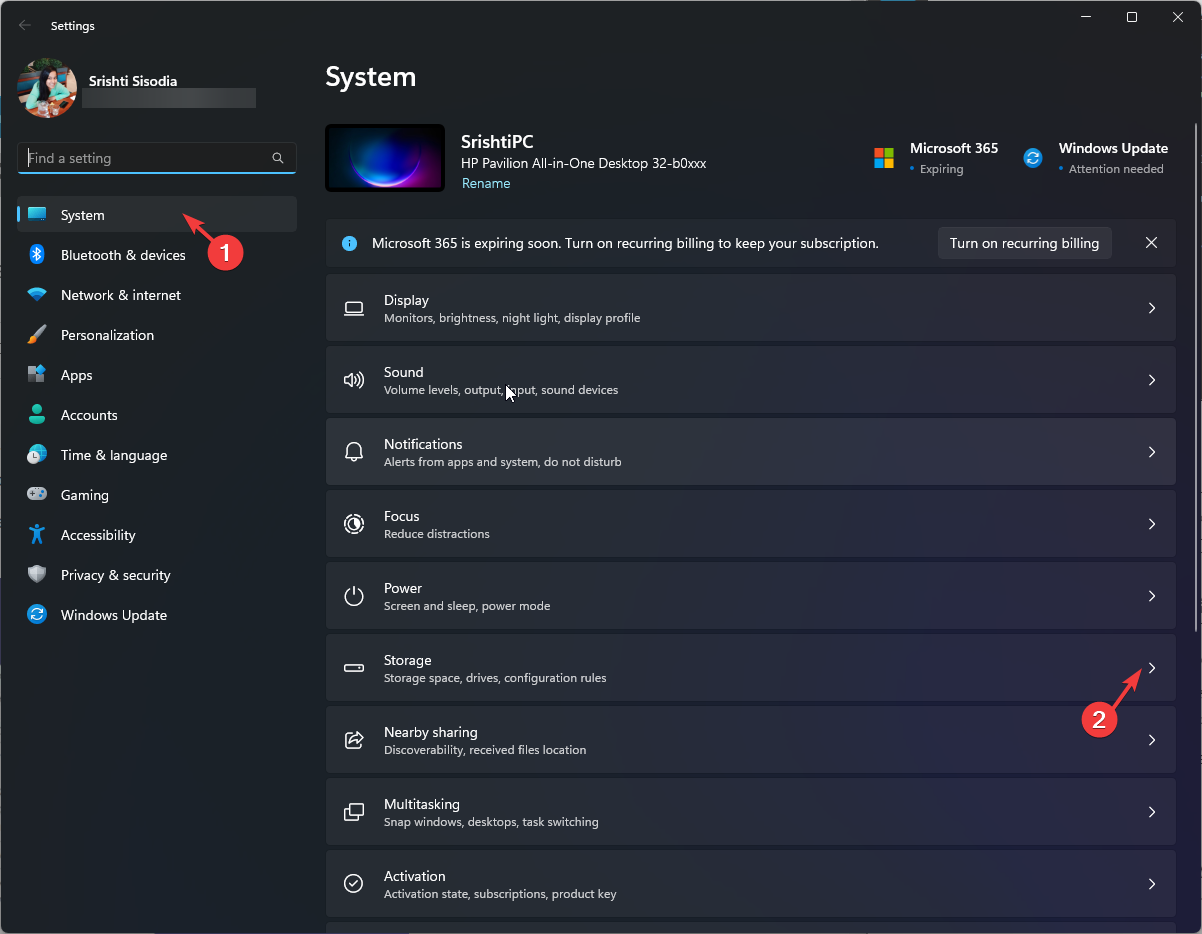
Task: Click the Personalization paintbrush icon
Action: coord(37,335)
